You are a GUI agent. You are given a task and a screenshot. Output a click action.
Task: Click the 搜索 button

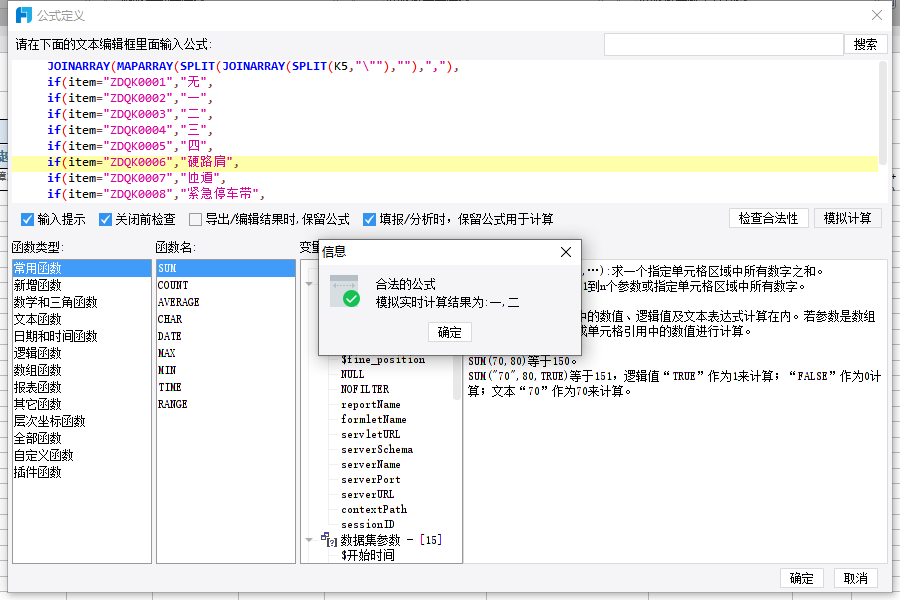pyautogui.click(x=866, y=44)
